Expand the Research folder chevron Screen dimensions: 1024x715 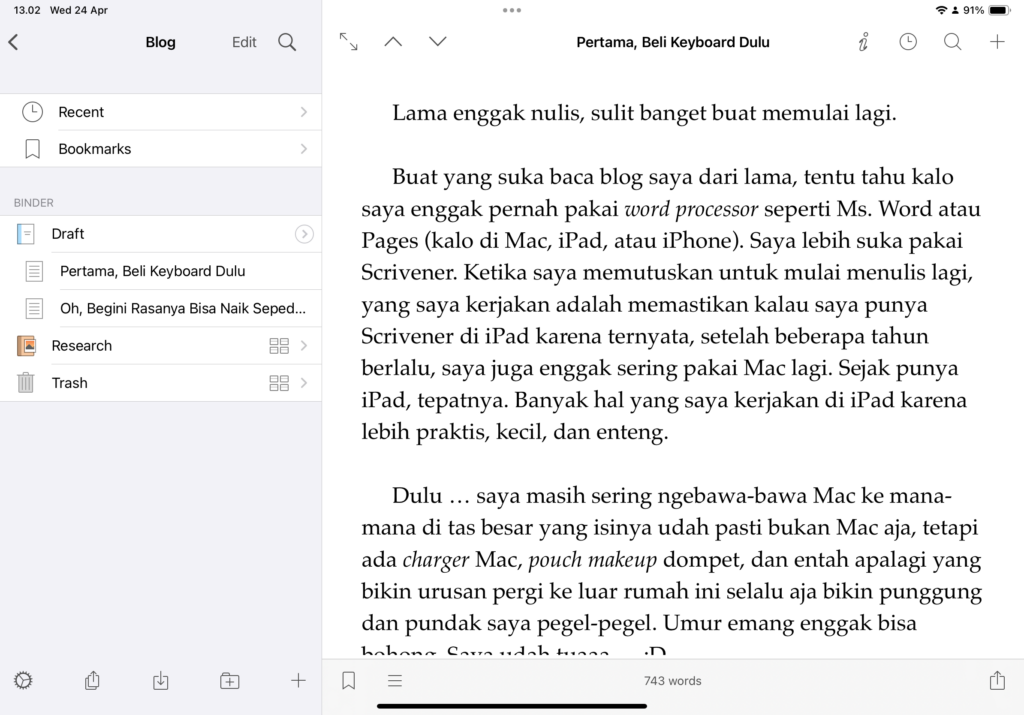tap(304, 345)
